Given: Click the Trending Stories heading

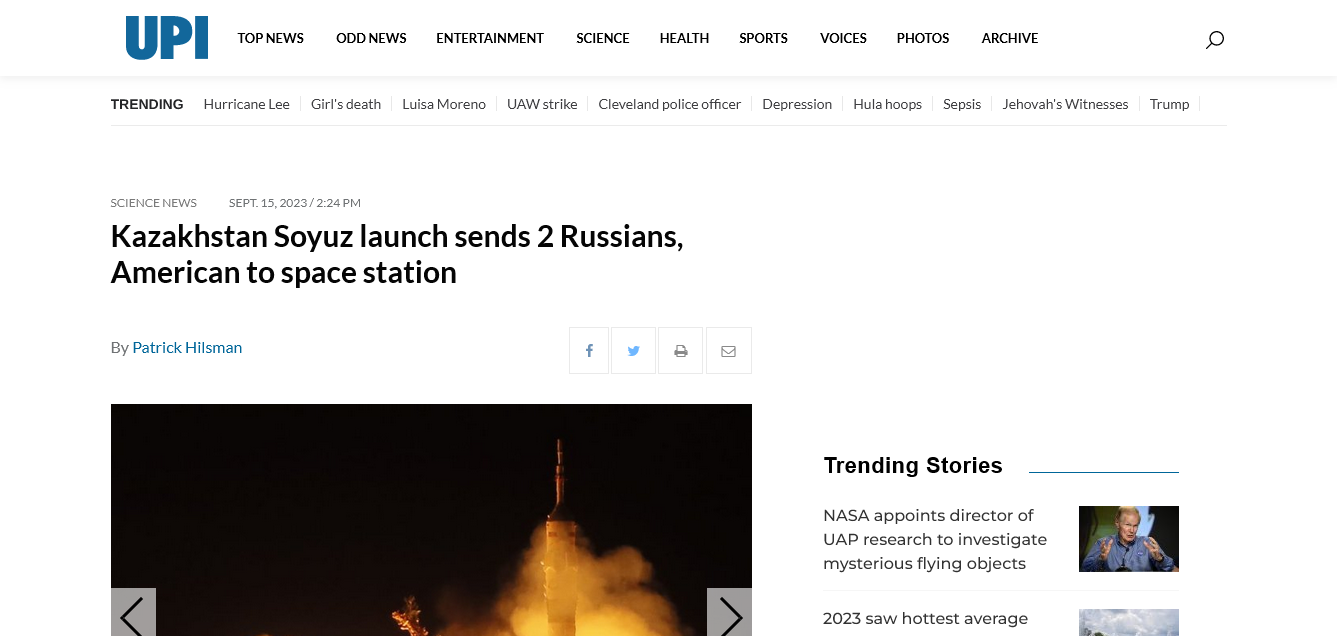Looking at the screenshot, I should pyautogui.click(x=913, y=465).
